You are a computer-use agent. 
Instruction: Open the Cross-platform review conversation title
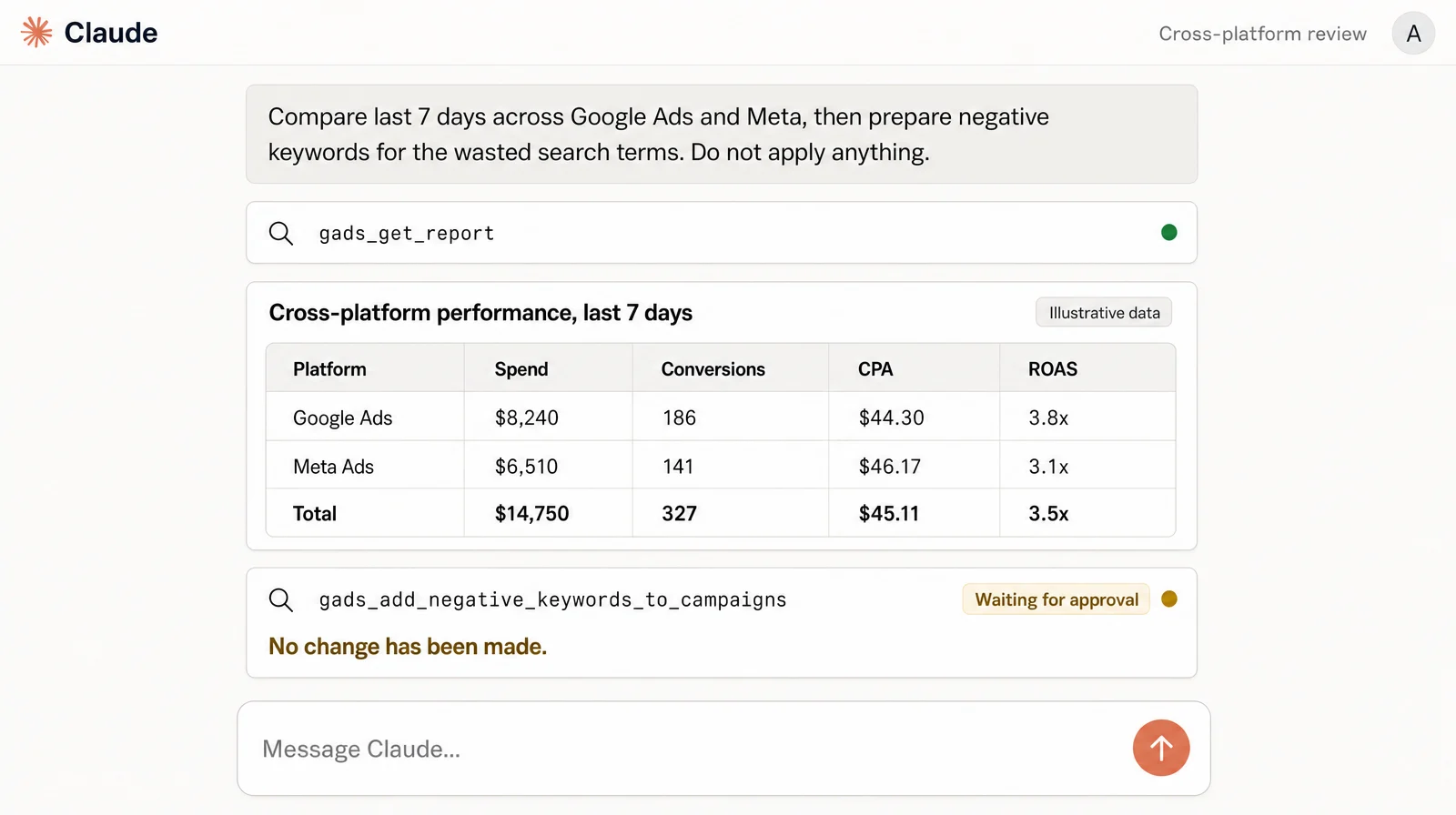pyautogui.click(x=1262, y=34)
